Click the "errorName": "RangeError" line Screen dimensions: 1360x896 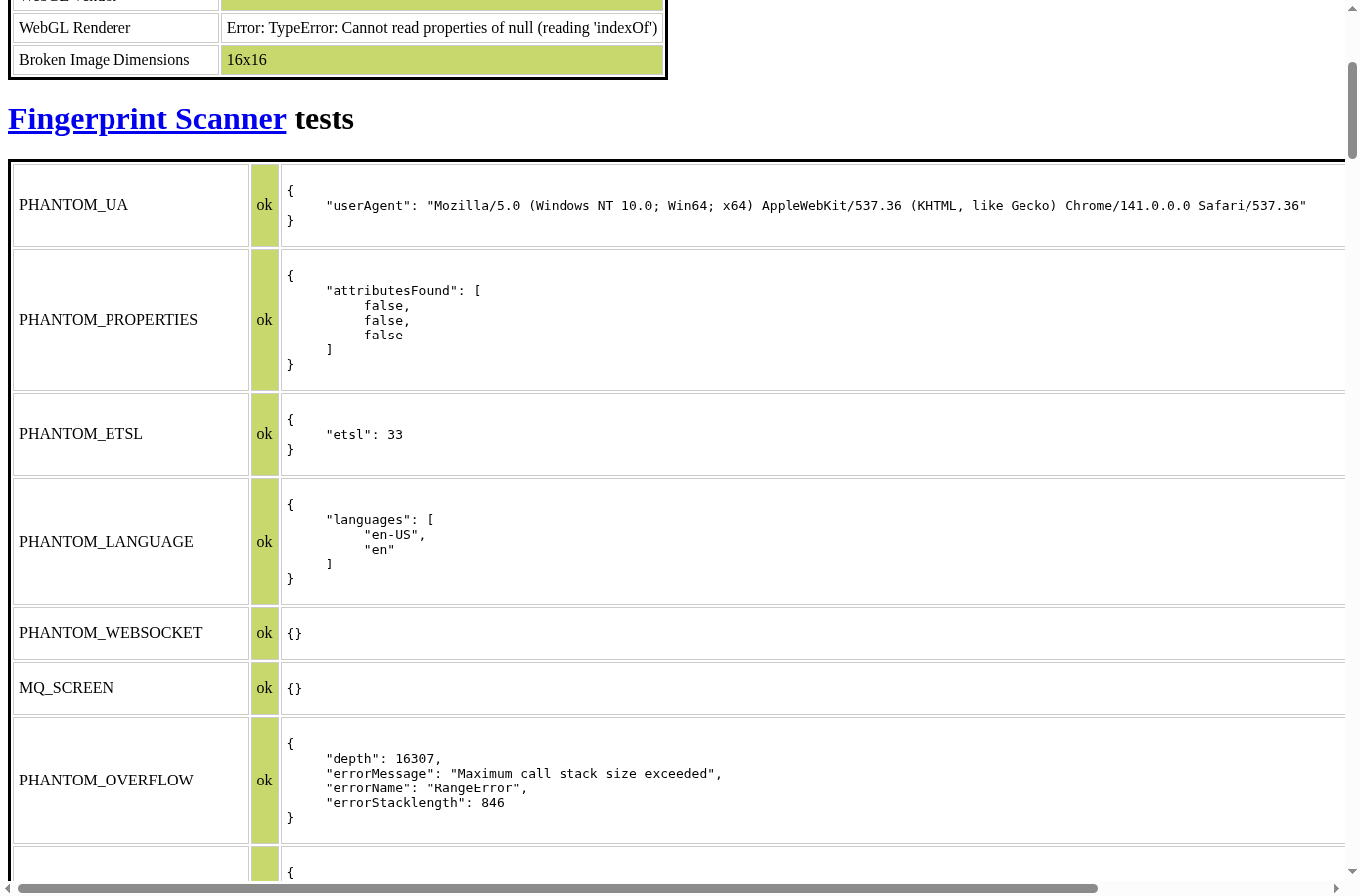(426, 788)
